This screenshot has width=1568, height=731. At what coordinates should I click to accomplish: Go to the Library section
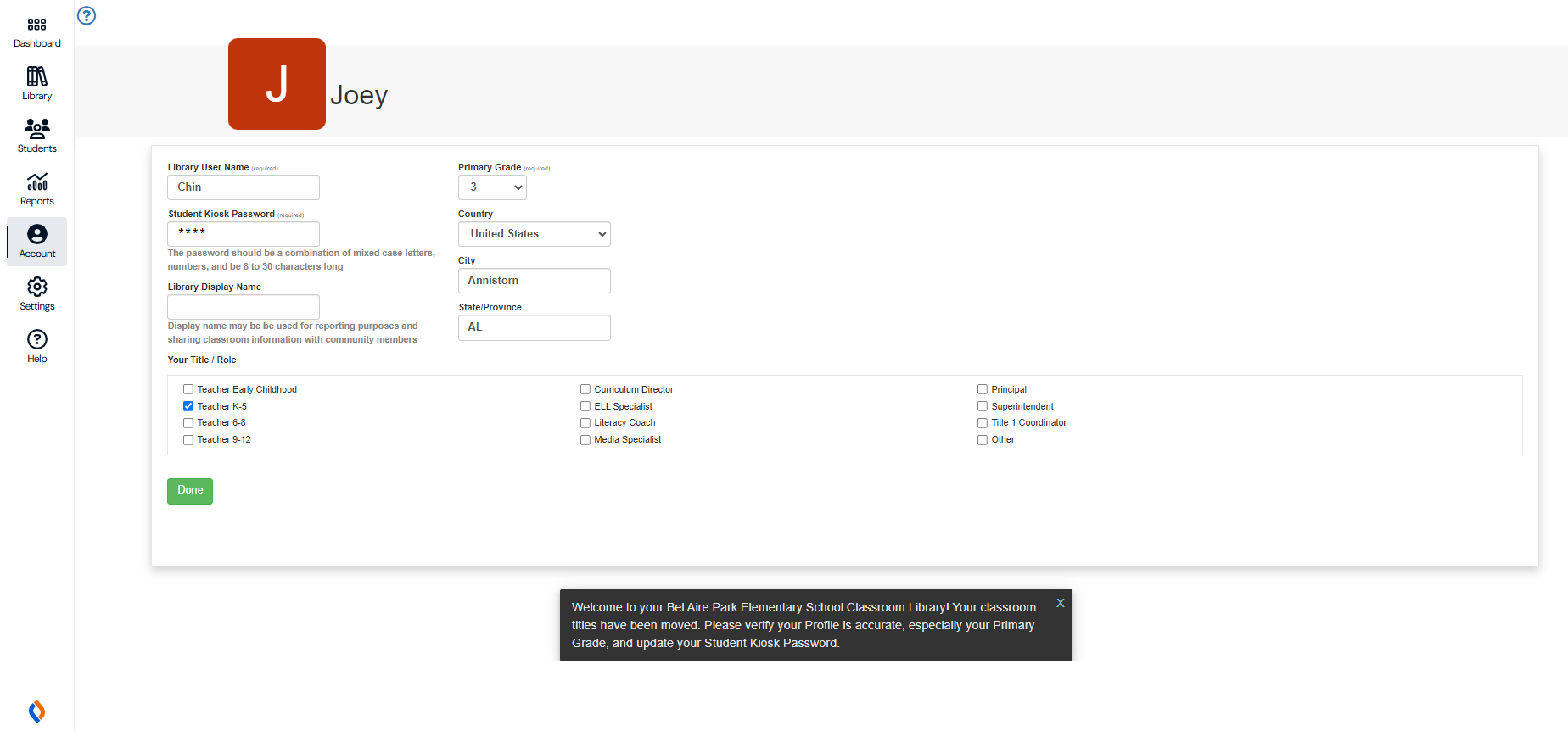point(36,84)
